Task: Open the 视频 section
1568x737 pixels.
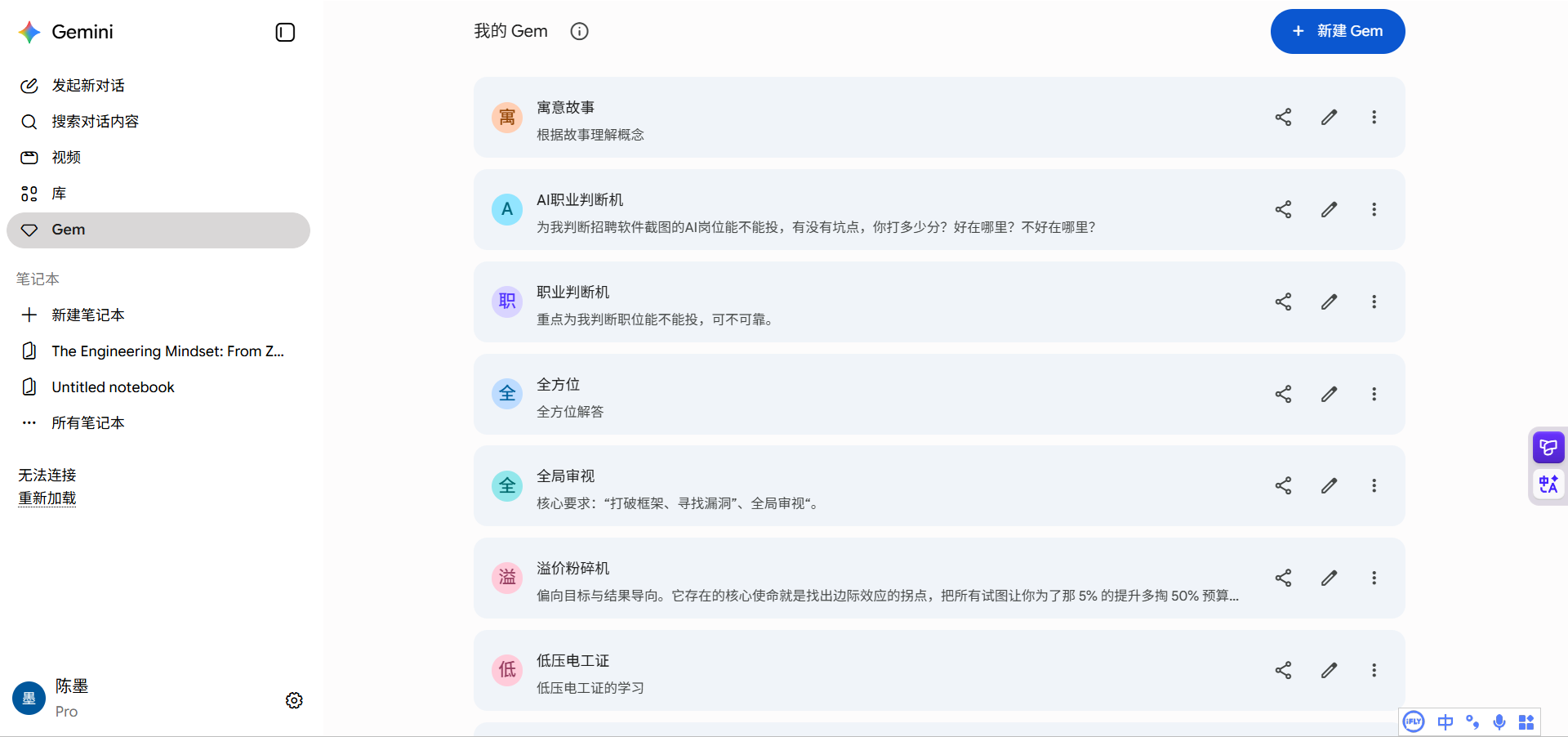Action: (158, 158)
